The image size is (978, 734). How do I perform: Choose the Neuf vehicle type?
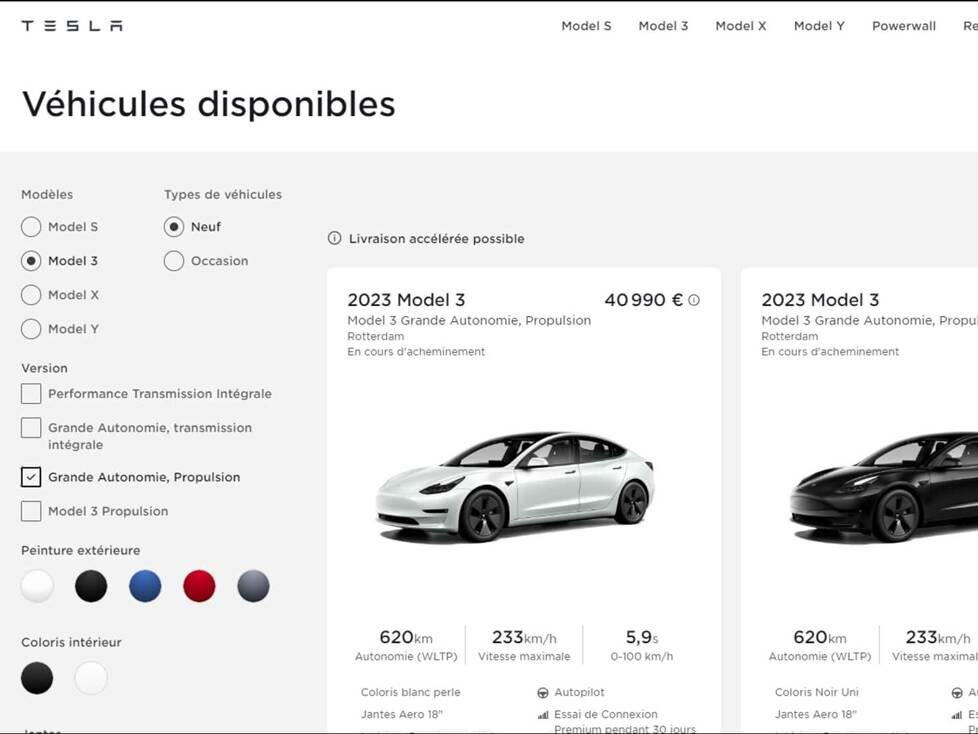pos(174,227)
